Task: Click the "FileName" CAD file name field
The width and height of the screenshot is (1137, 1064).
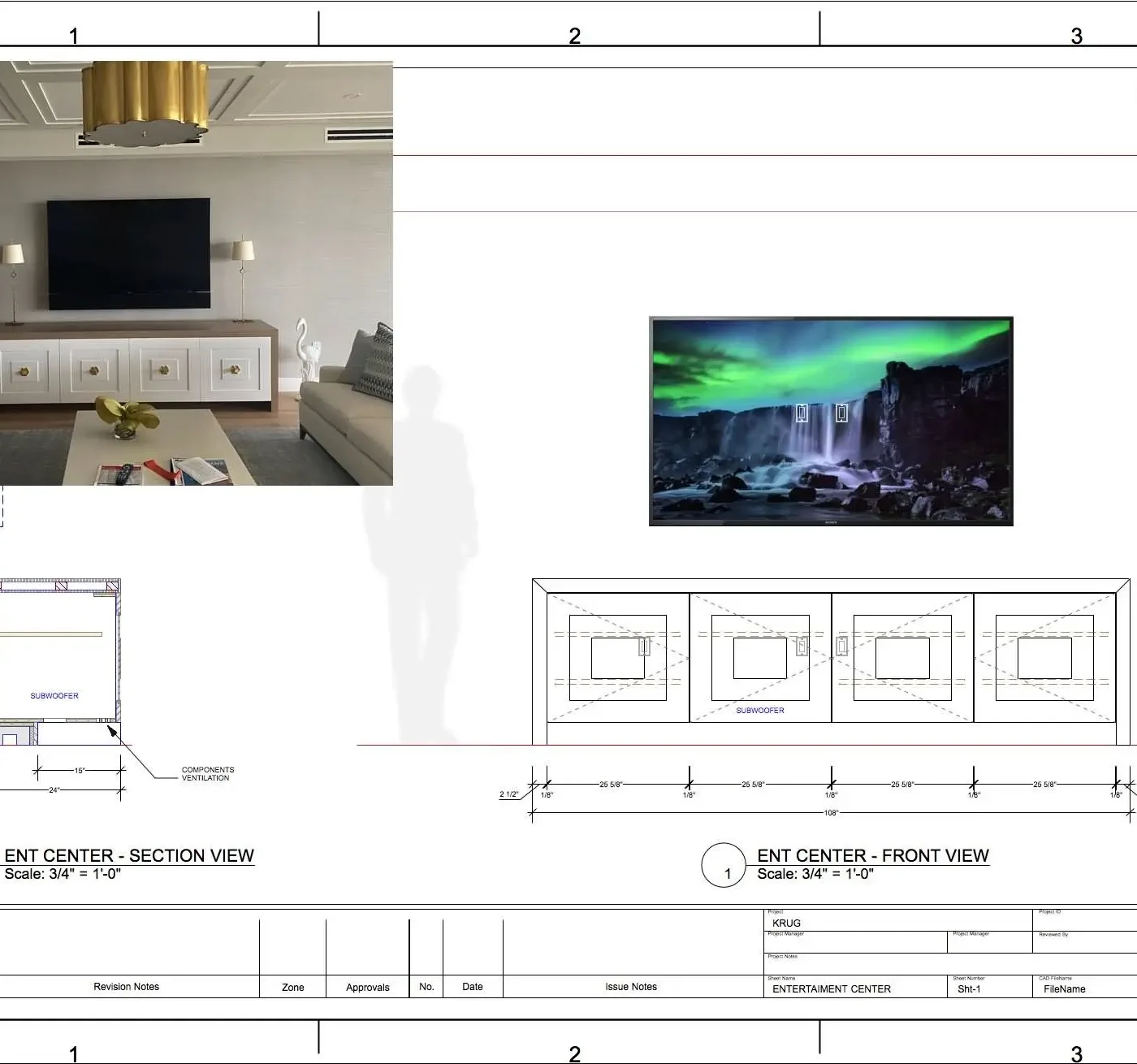Action: point(1065,988)
